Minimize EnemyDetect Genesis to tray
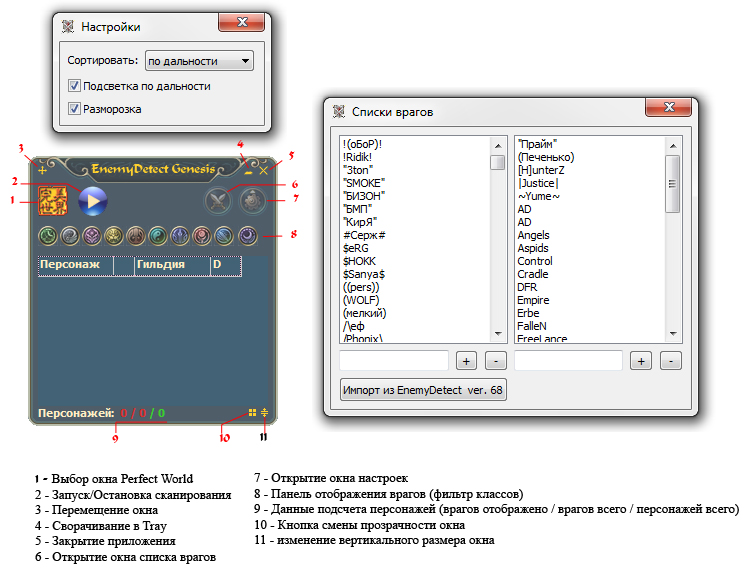Viewport: 754px width, 584px height. point(248,172)
